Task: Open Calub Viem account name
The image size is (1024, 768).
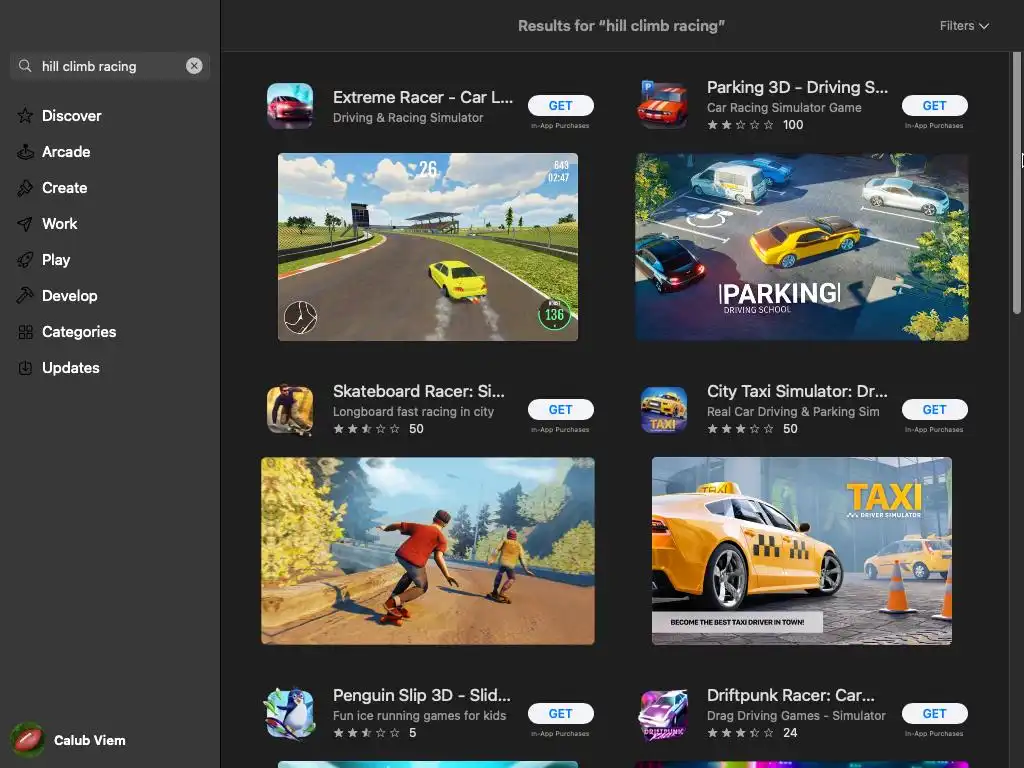Action: point(89,741)
